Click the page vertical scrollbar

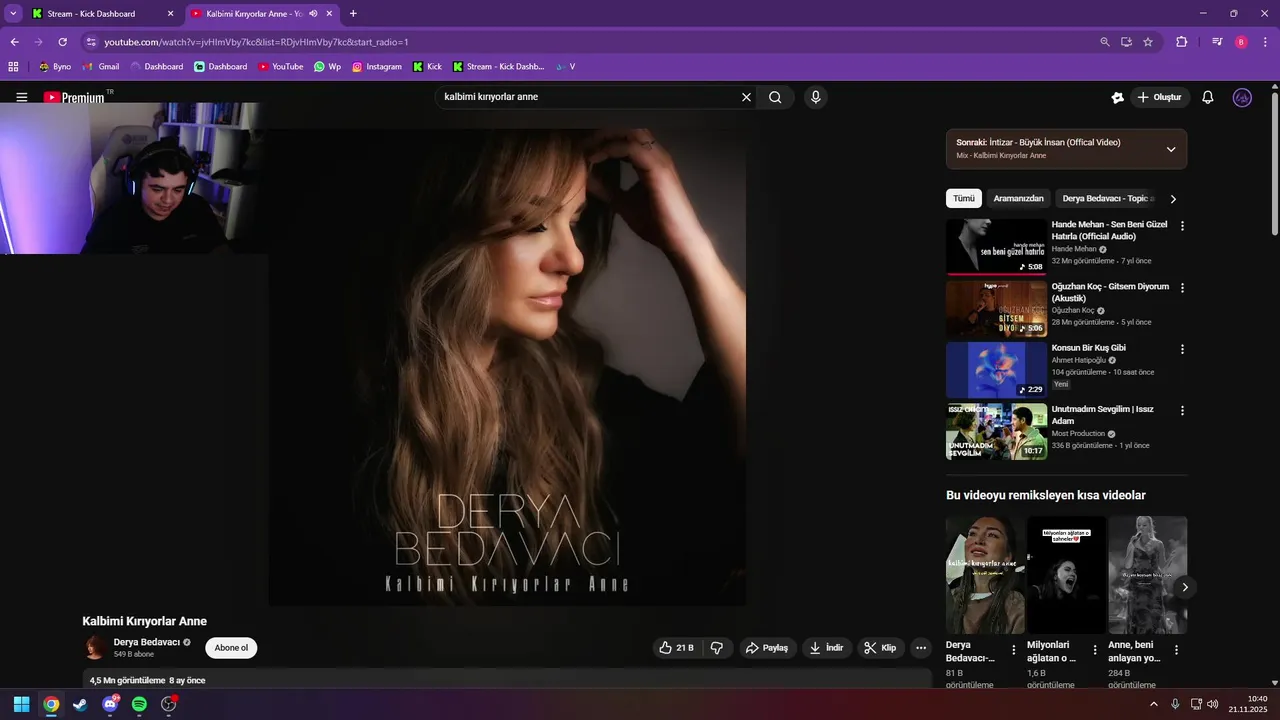coord(1274,165)
